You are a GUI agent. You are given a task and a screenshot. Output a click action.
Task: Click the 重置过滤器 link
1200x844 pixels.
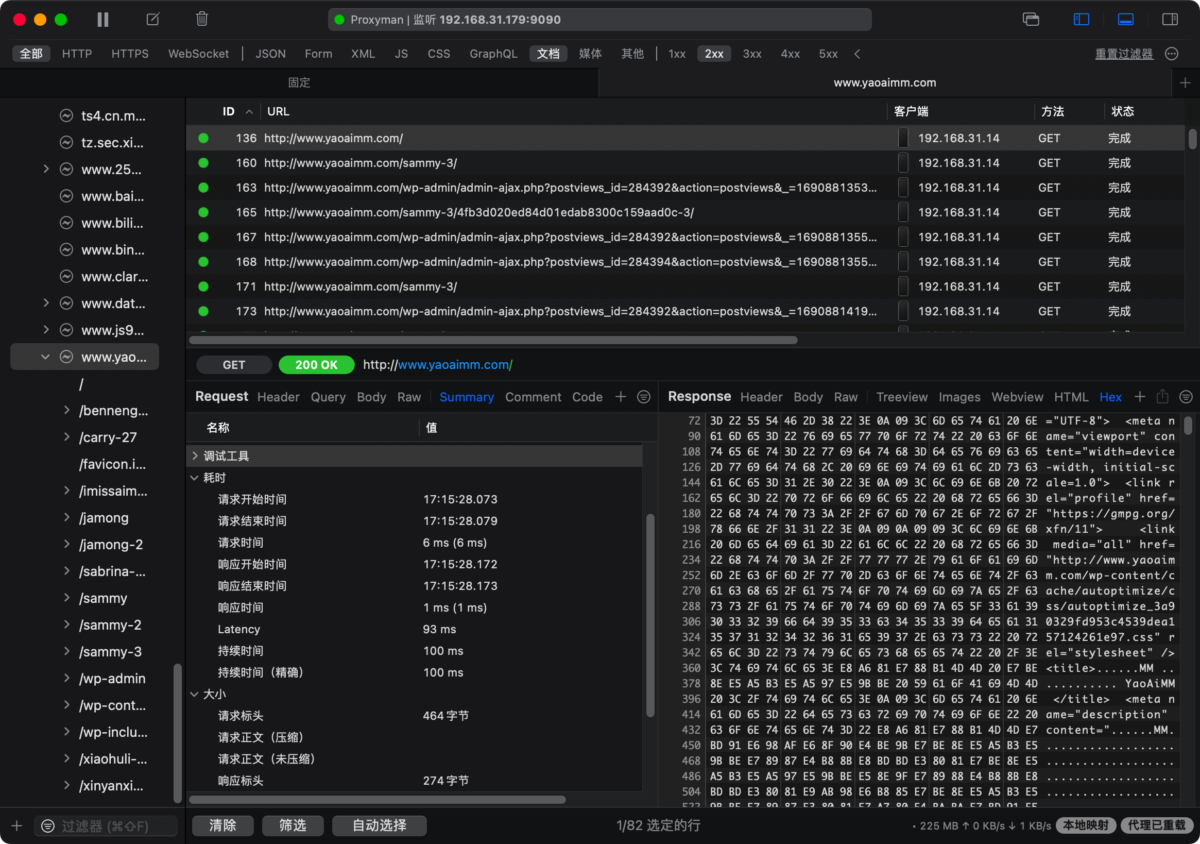(x=1124, y=54)
